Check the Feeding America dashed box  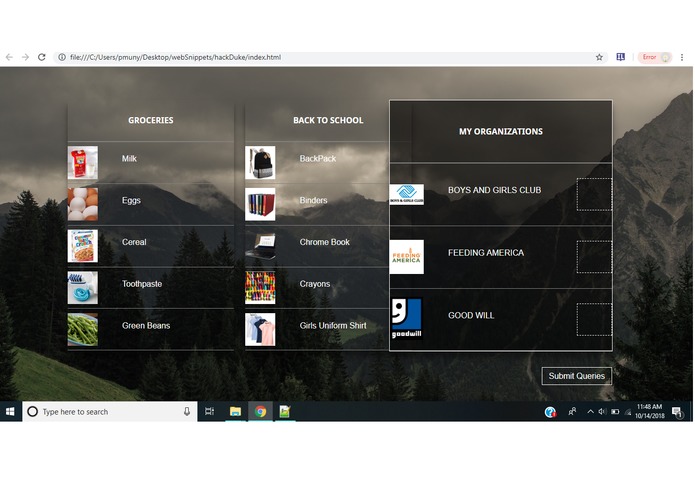pos(594,257)
